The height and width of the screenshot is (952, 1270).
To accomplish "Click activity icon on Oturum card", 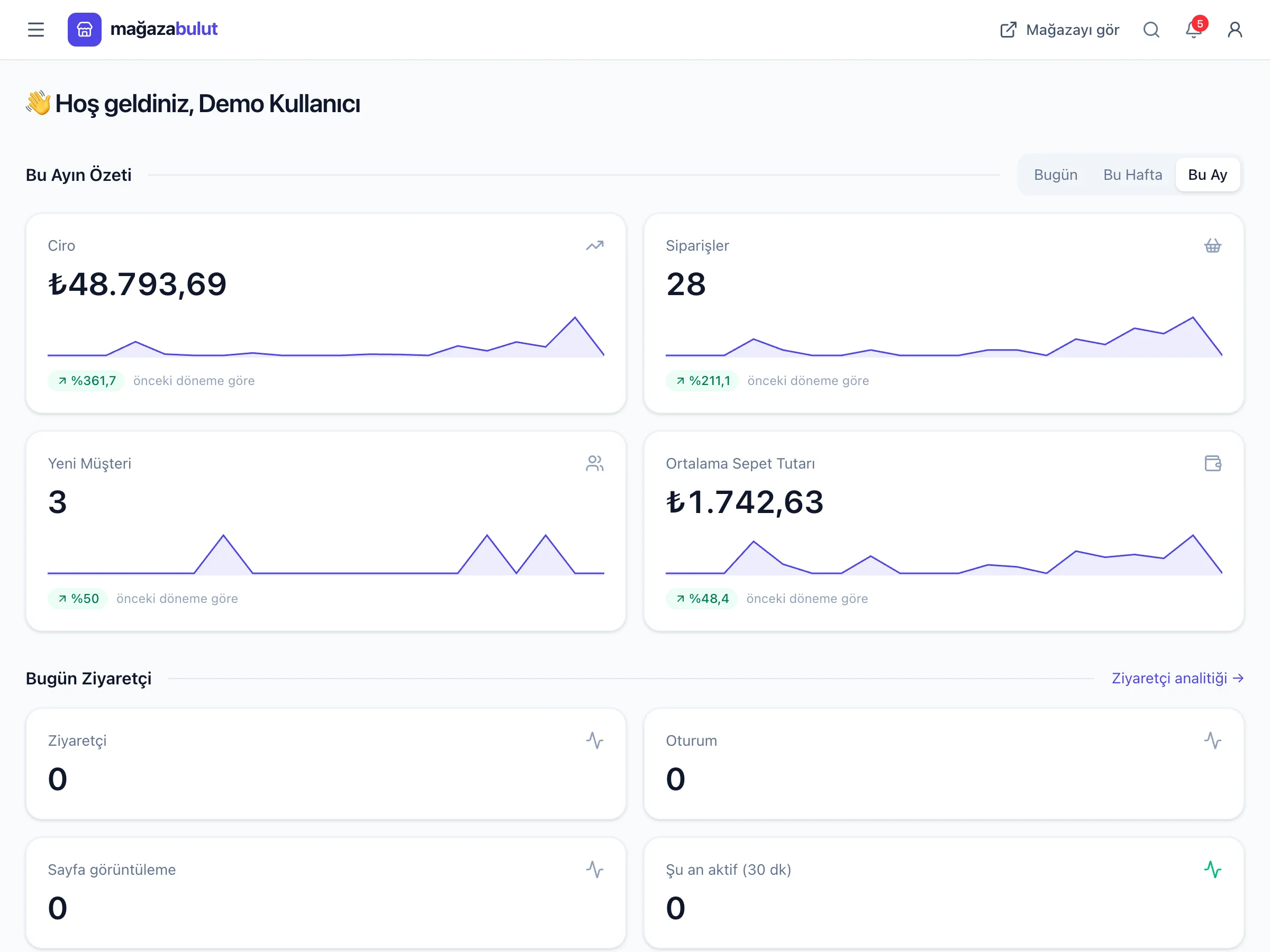I will [1213, 740].
